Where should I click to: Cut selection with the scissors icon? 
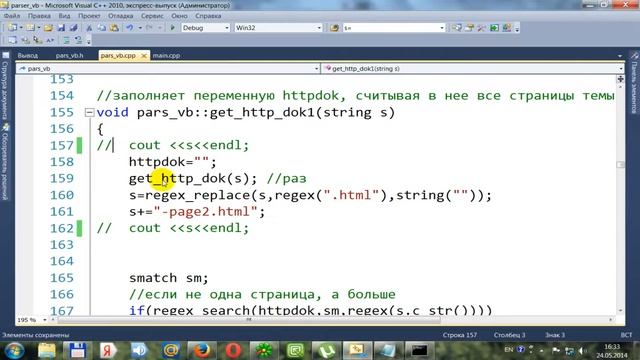89,28
